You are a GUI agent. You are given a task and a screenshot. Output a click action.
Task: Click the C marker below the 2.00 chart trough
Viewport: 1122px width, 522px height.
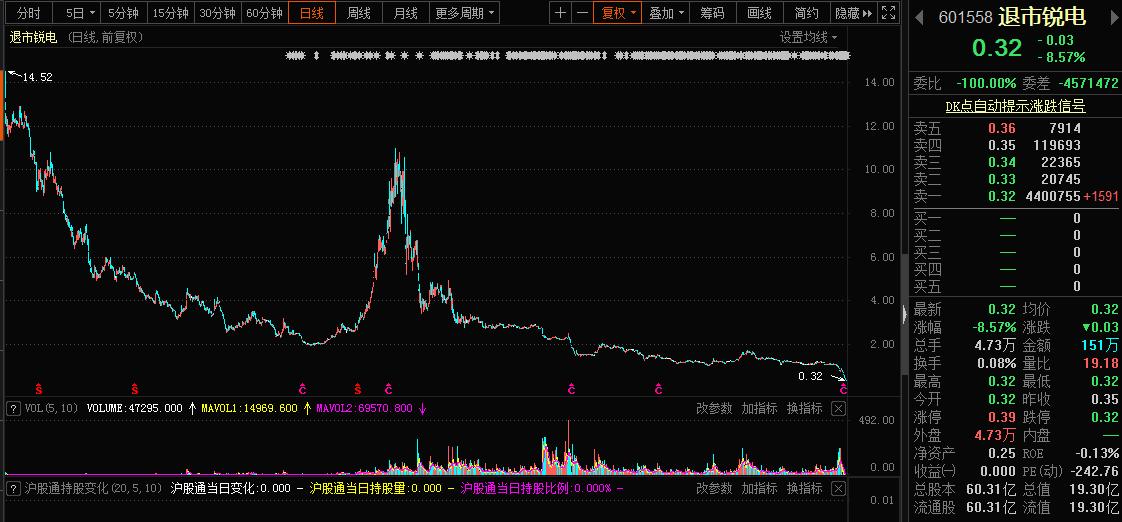[x=302, y=389]
